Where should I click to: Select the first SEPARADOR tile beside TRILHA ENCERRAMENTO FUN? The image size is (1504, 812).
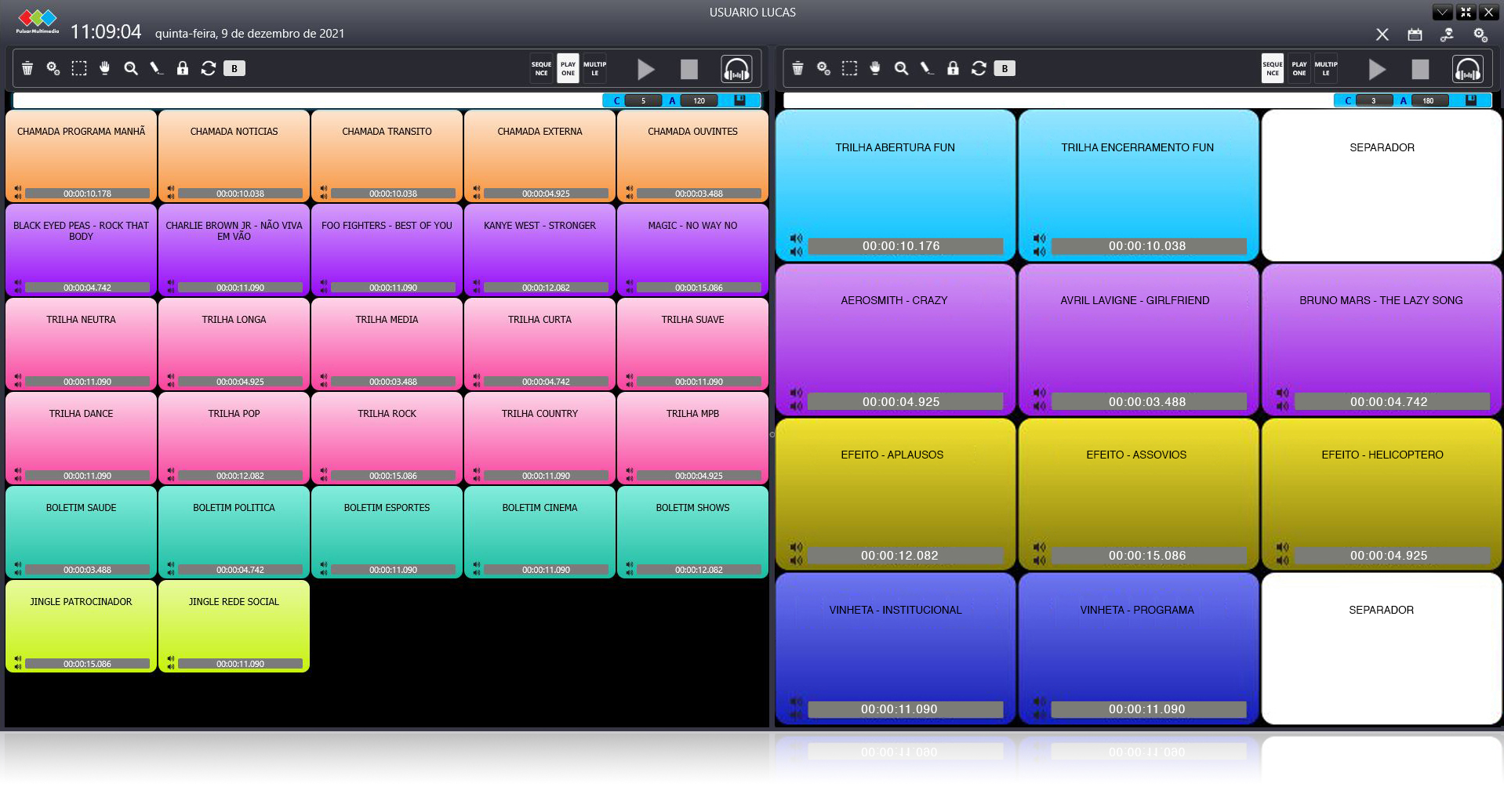(1382, 185)
